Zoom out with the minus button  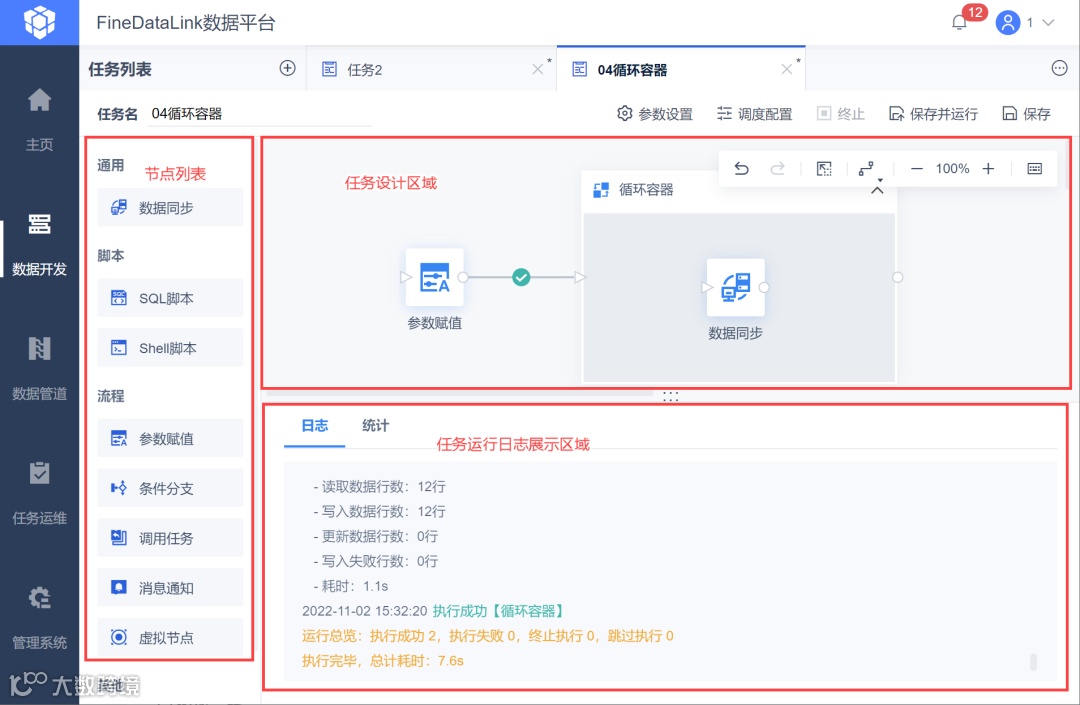coord(917,169)
